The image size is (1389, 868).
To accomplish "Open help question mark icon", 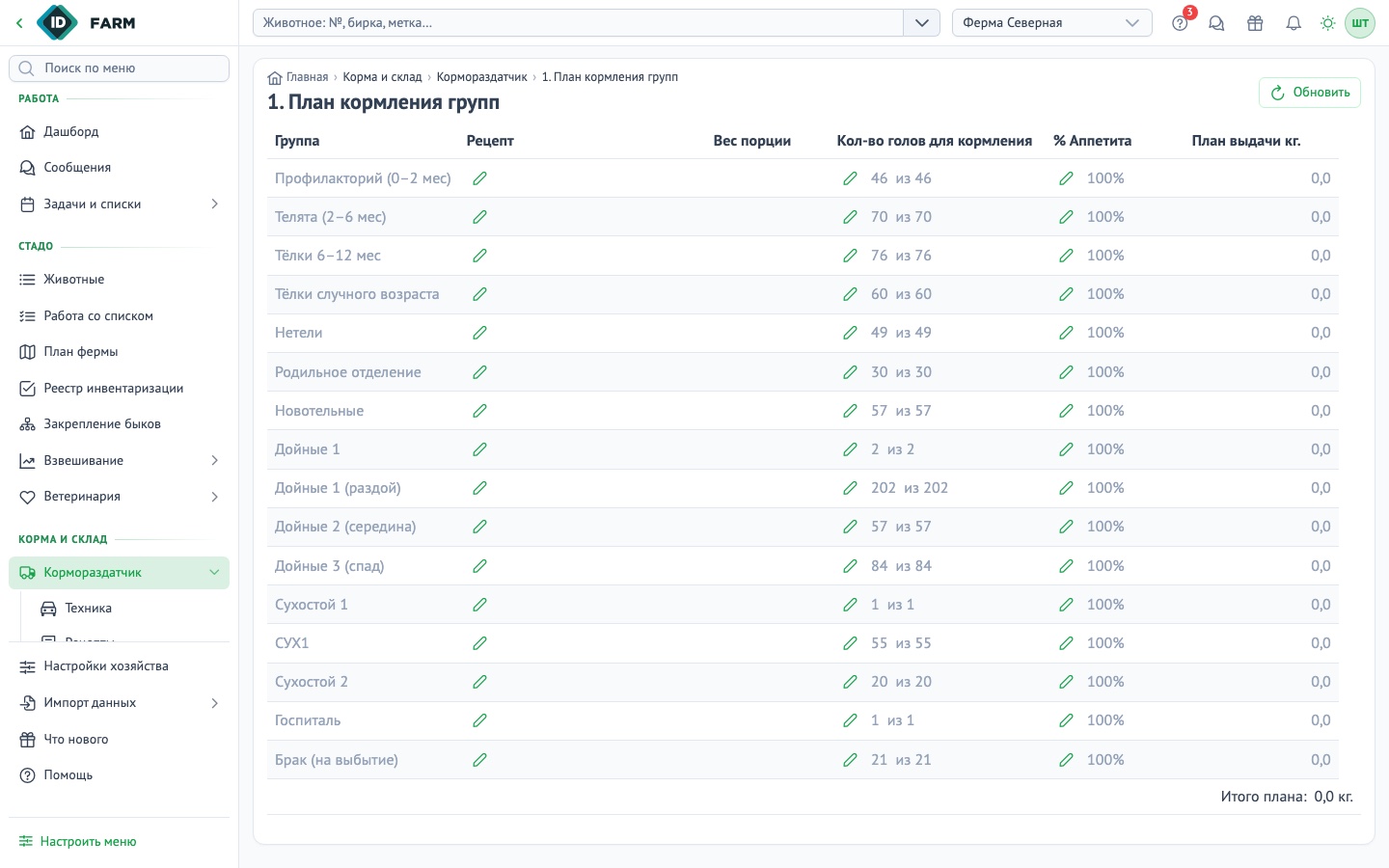I will [1180, 23].
